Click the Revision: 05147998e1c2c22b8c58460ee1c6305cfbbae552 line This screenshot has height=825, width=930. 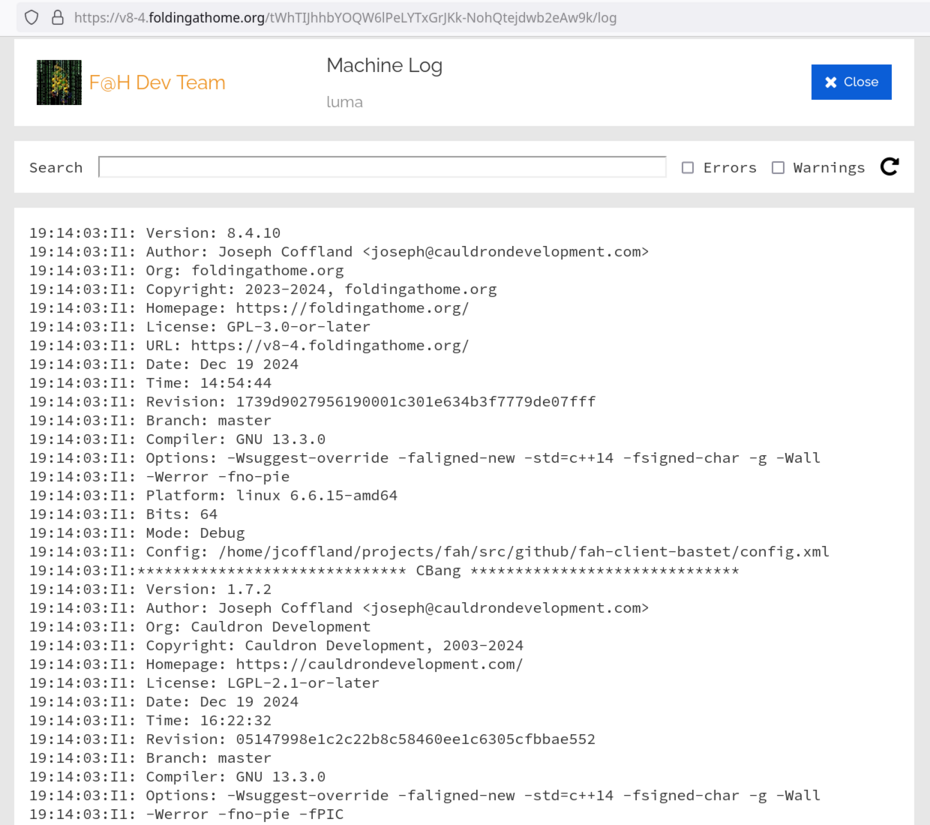click(x=312, y=740)
